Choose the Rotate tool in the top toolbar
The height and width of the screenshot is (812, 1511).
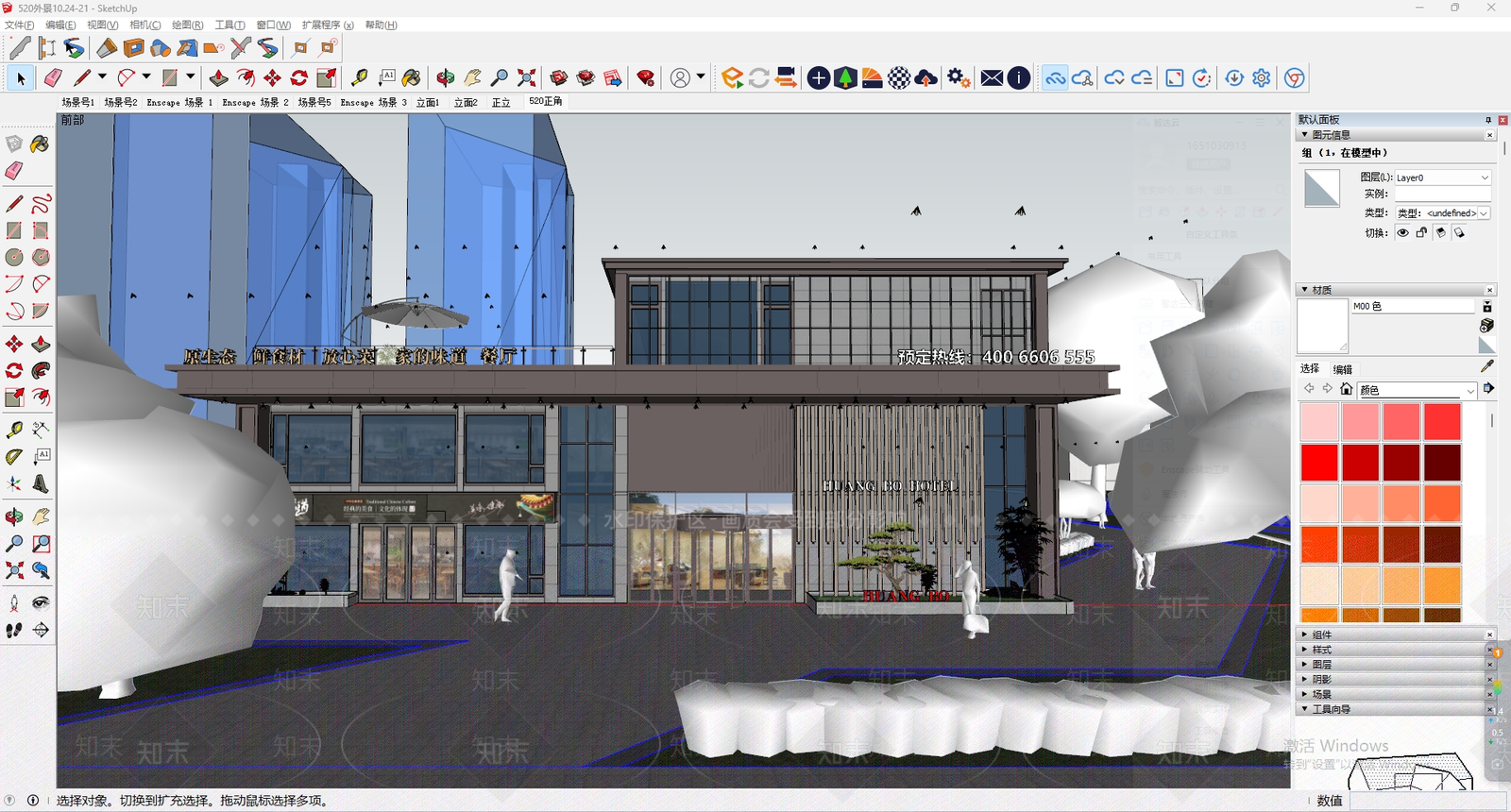pos(299,78)
